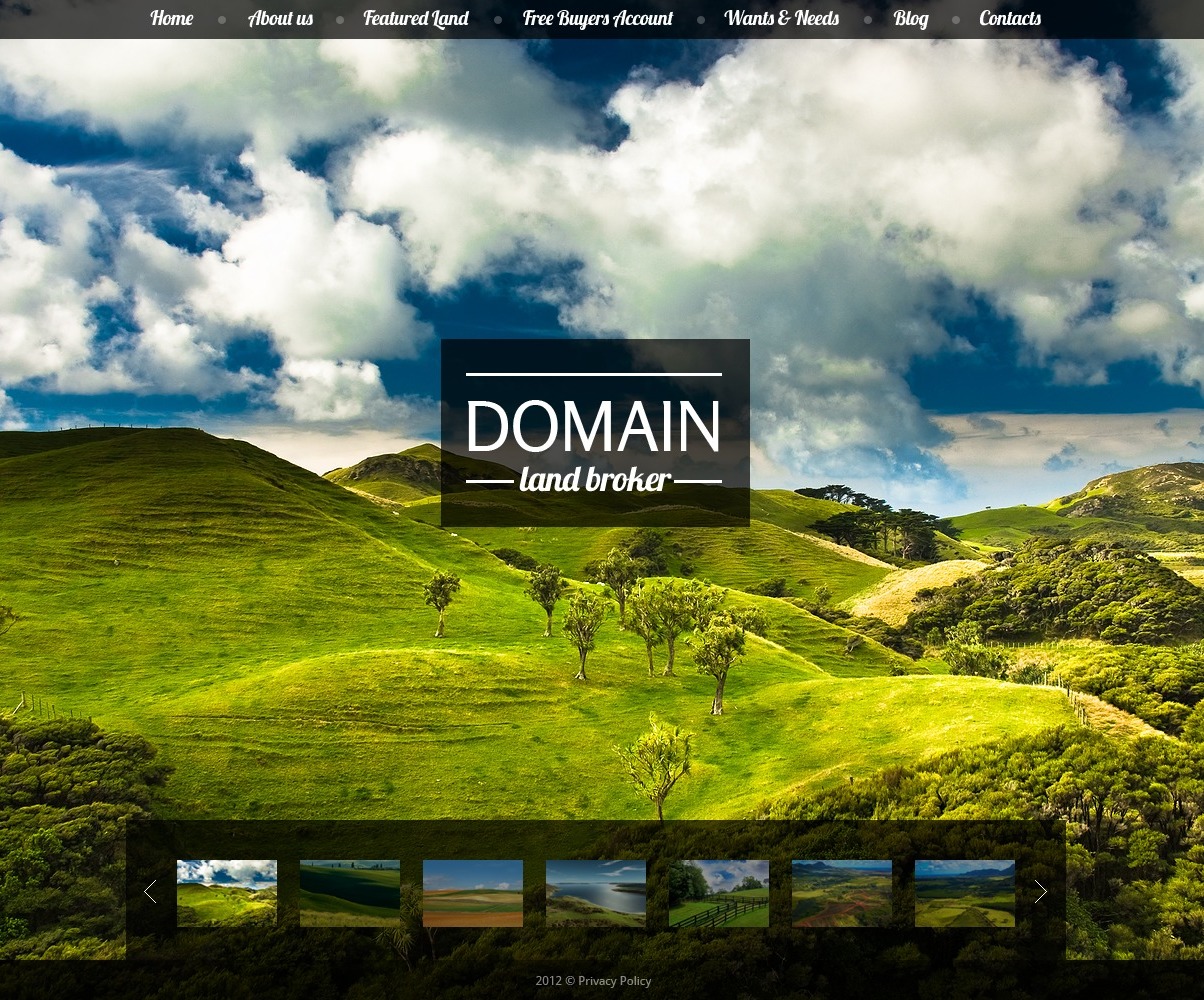Open the green valley panorama thumbnail
Screen dimensions: 1204x1000
tap(964, 891)
